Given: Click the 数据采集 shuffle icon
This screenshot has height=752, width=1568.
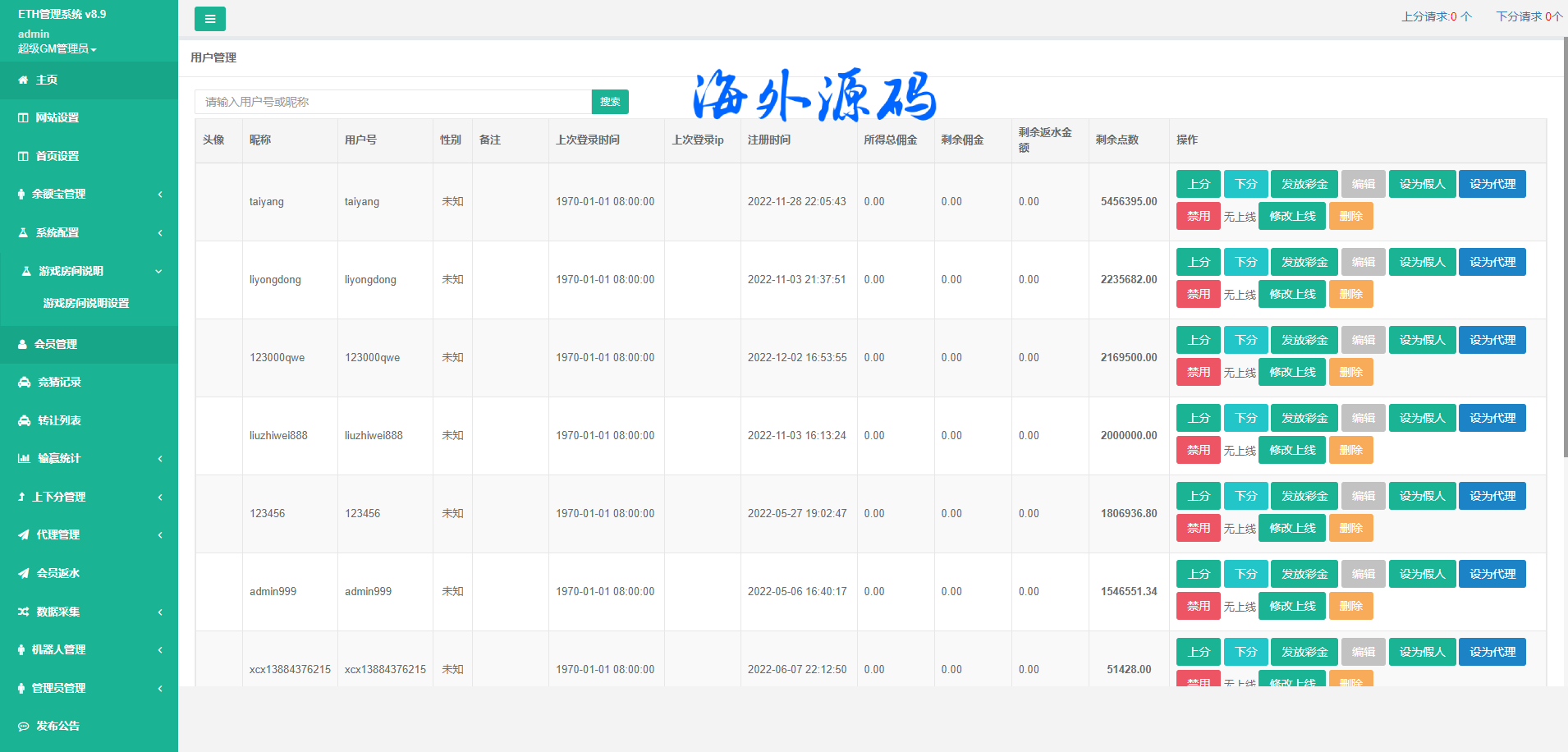Looking at the screenshot, I should tap(23, 612).
